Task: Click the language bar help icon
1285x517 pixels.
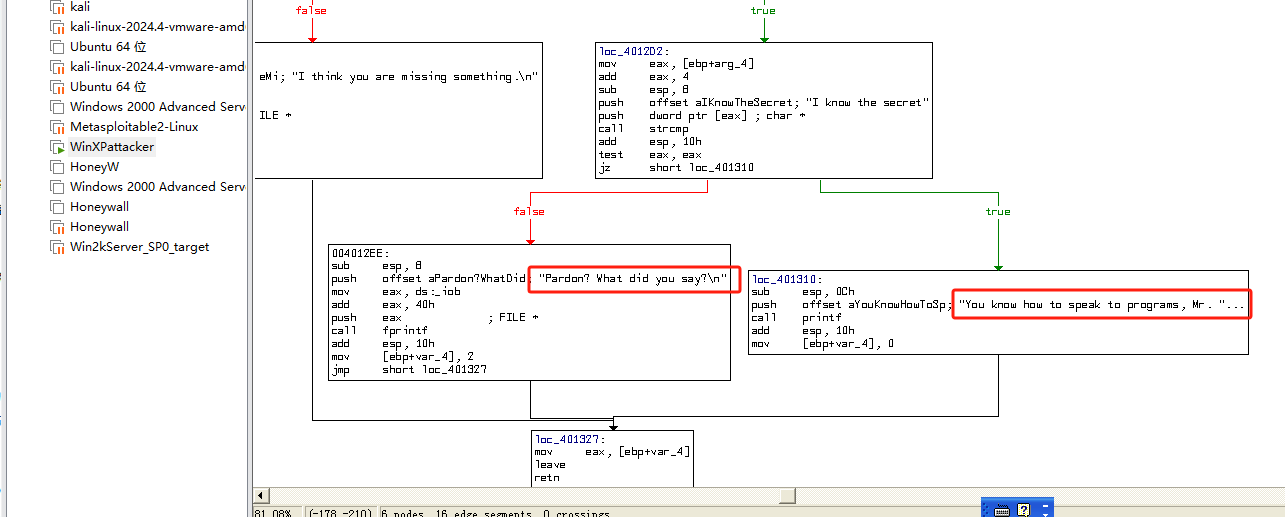Action: (1023, 510)
